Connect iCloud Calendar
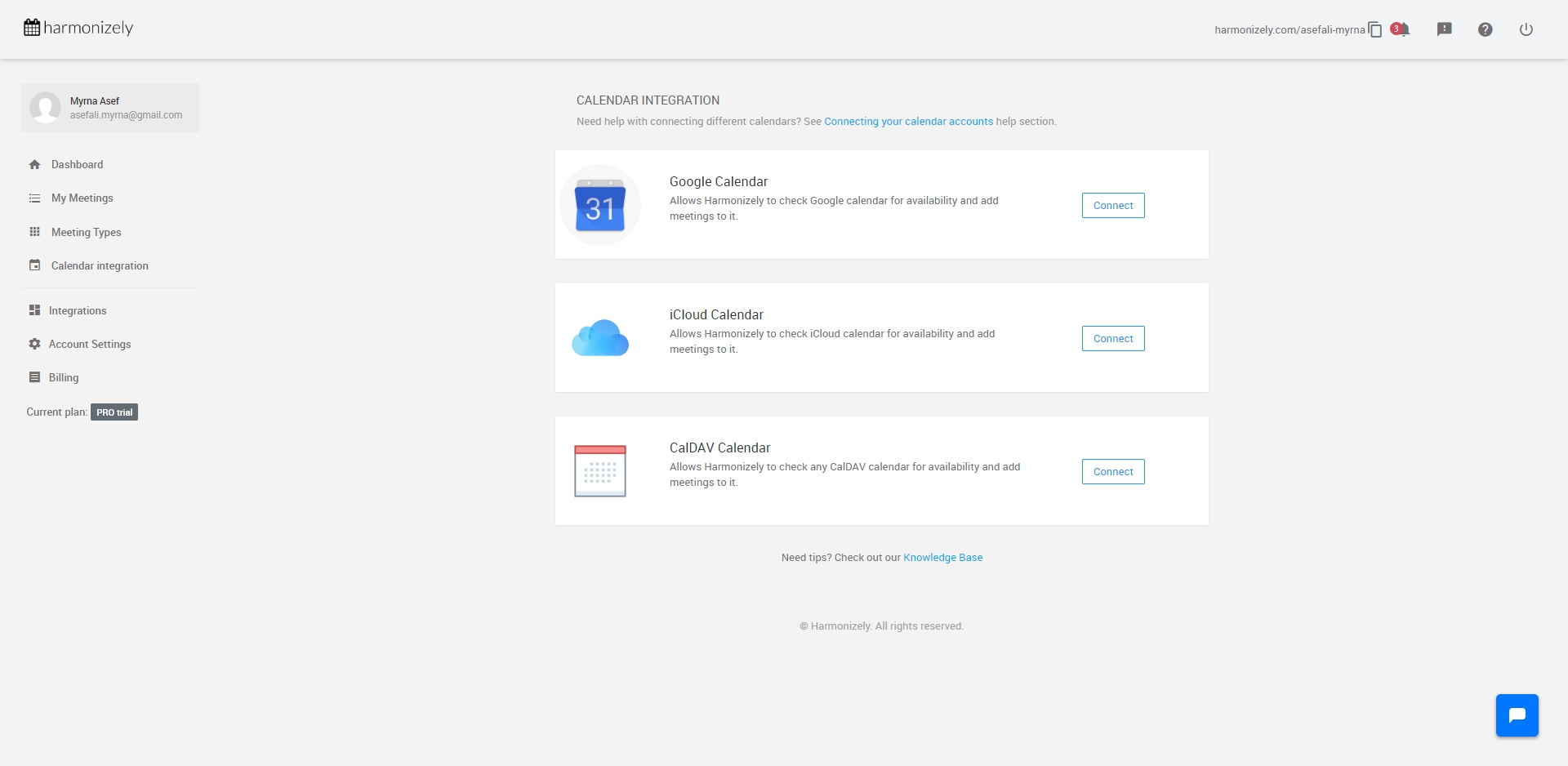 click(1112, 339)
